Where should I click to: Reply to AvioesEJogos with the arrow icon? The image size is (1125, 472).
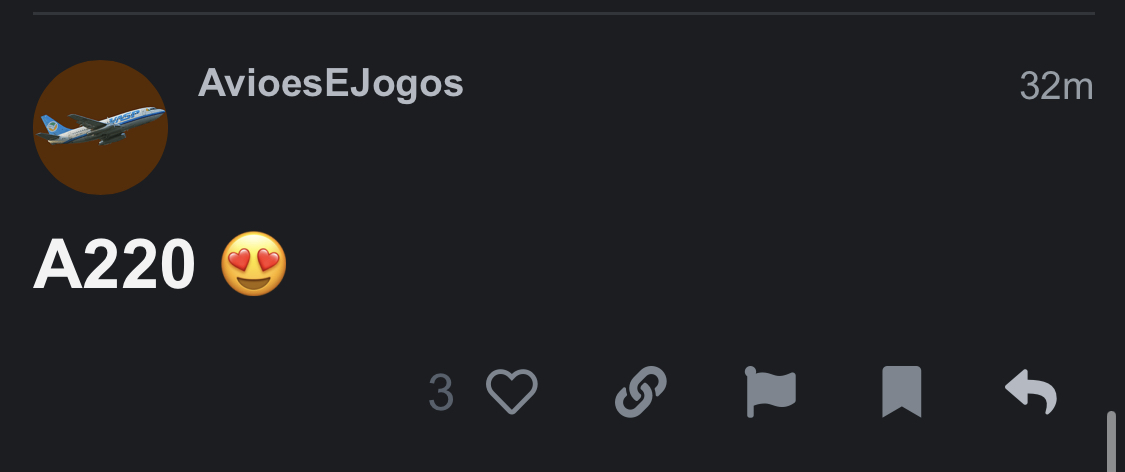coord(1031,392)
